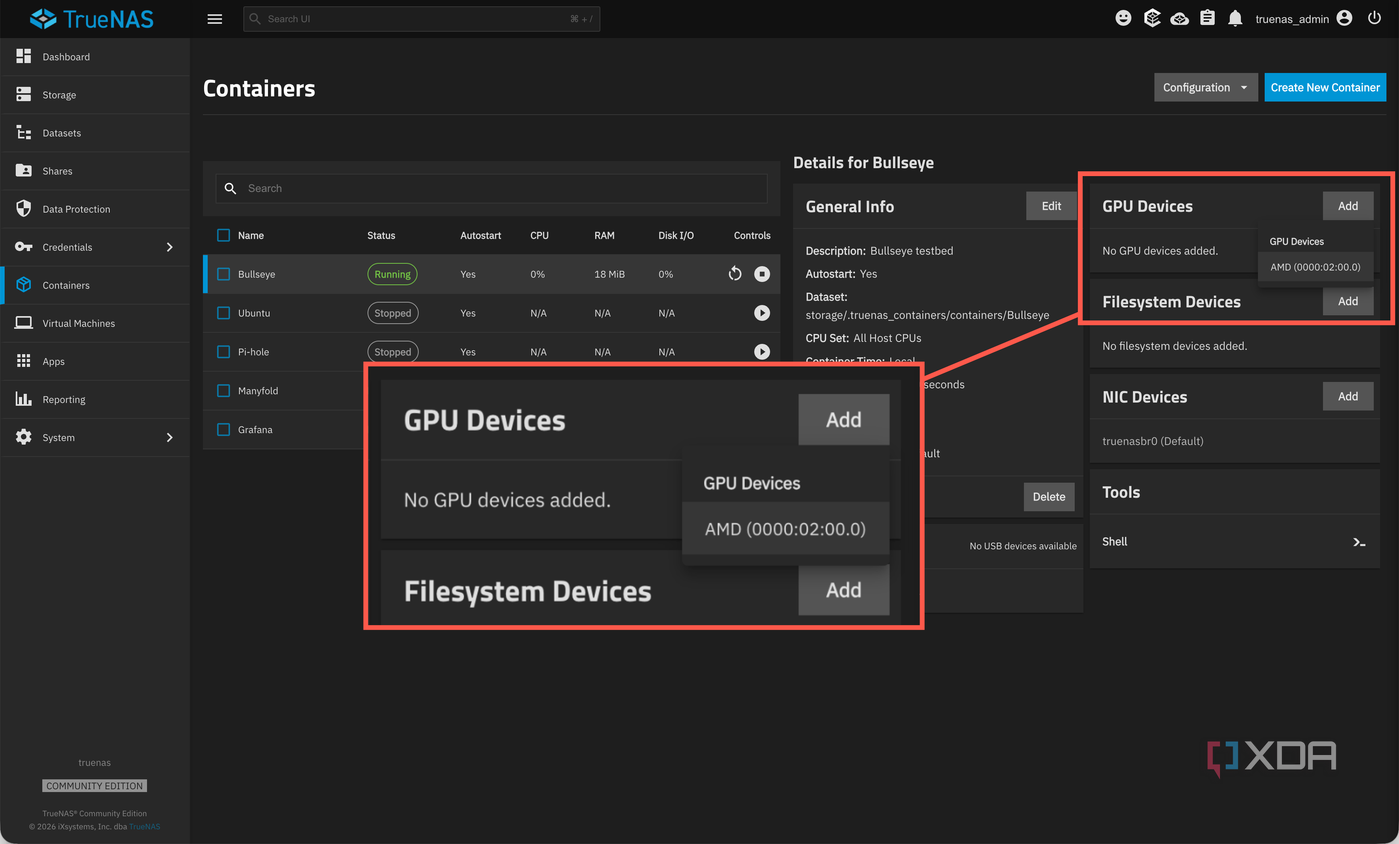This screenshot has width=1399, height=844.
Task: Add a NIC device
Action: 1348,397
